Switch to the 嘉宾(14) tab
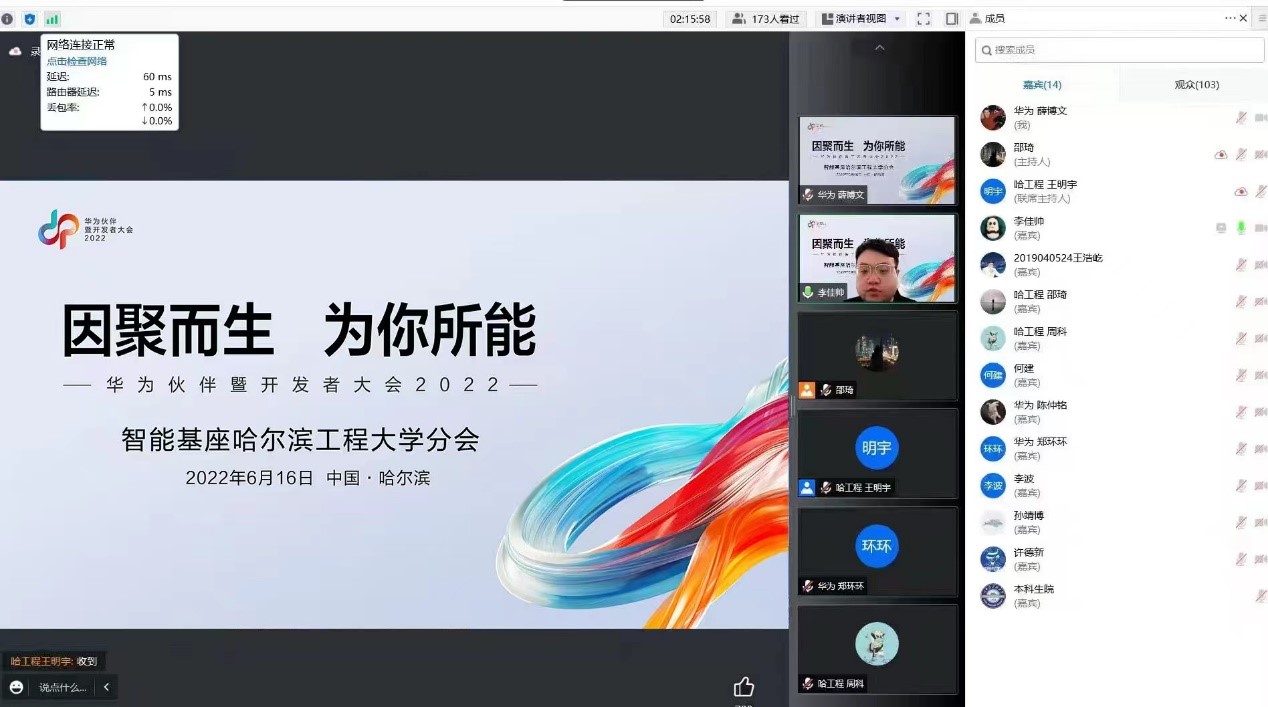Screen dimensions: 1268x707 point(1042,85)
